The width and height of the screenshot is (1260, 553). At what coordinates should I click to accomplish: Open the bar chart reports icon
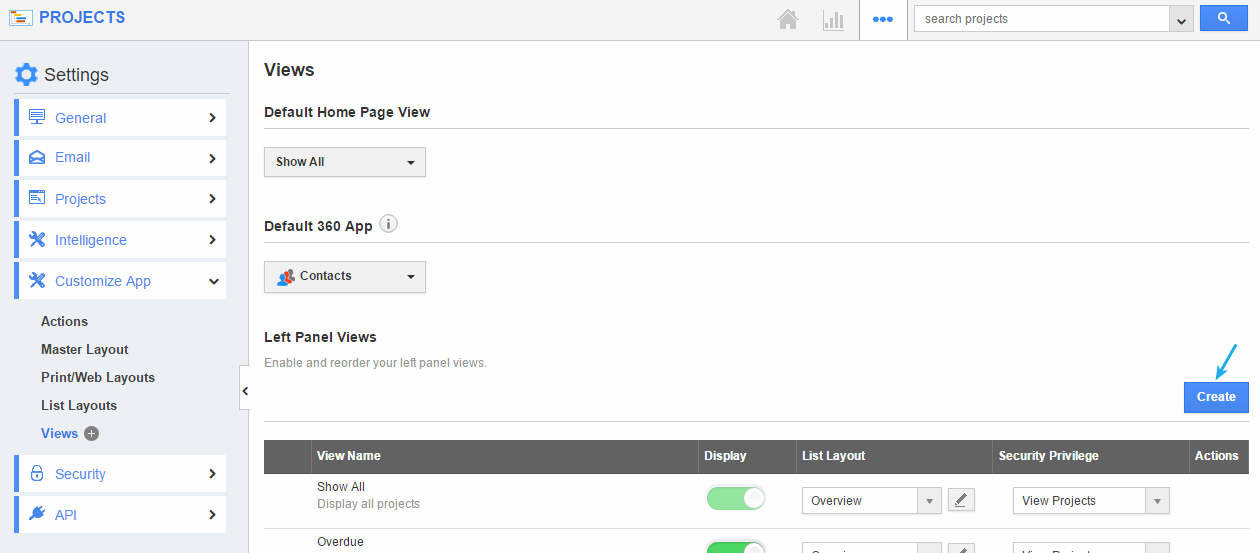pos(833,20)
